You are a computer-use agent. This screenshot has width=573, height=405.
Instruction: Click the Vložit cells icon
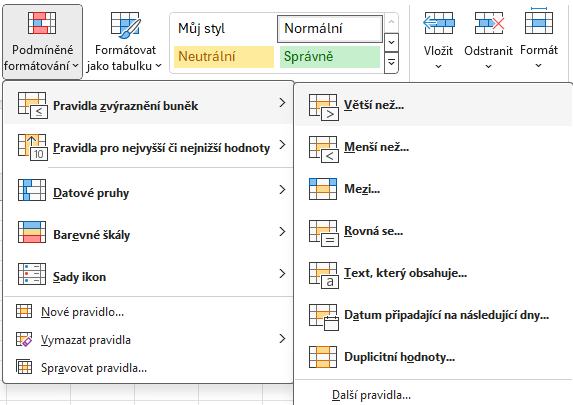(x=439, y=23)
